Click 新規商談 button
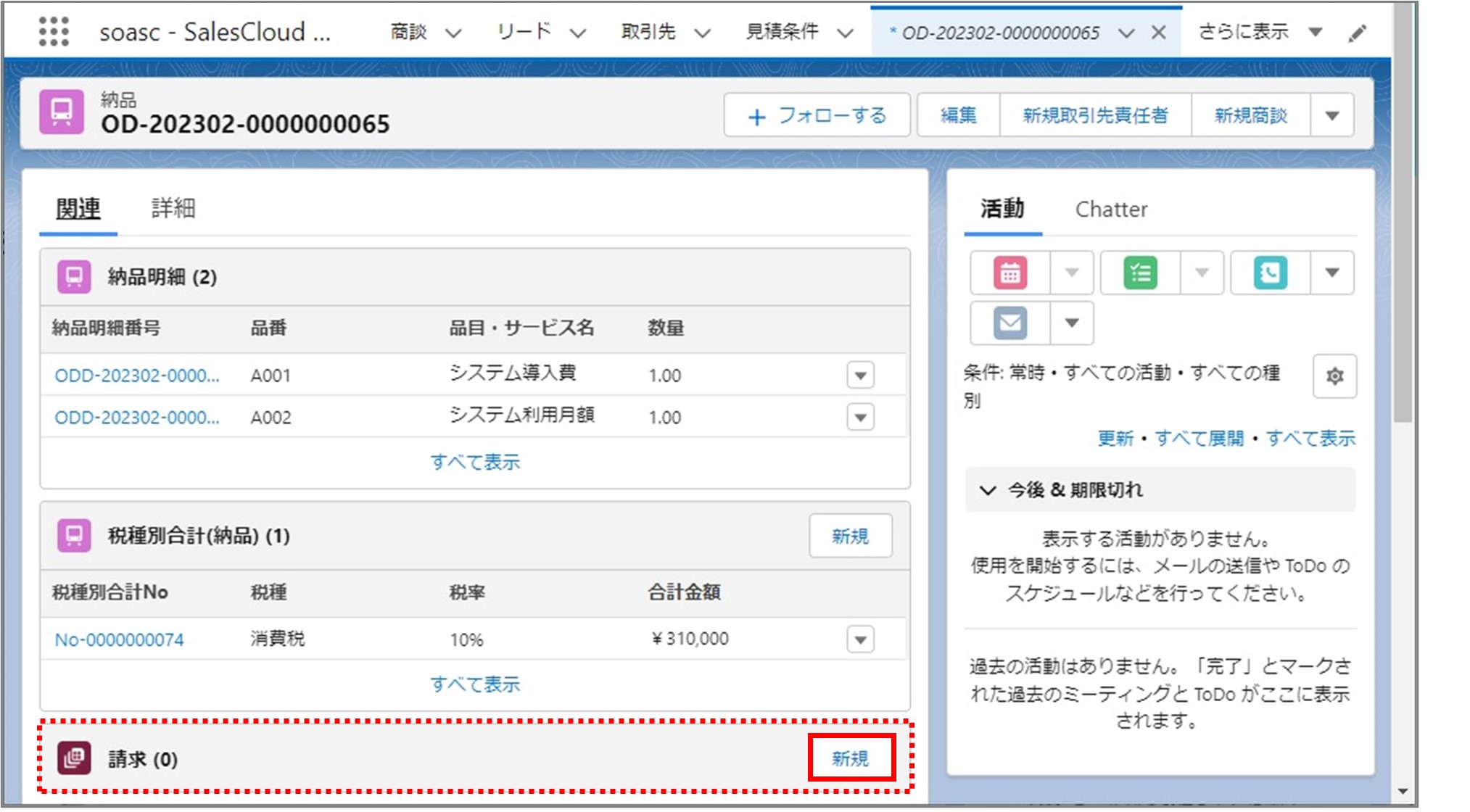The width and height of the screenshot is (1470, 812). click(1251, 115)
